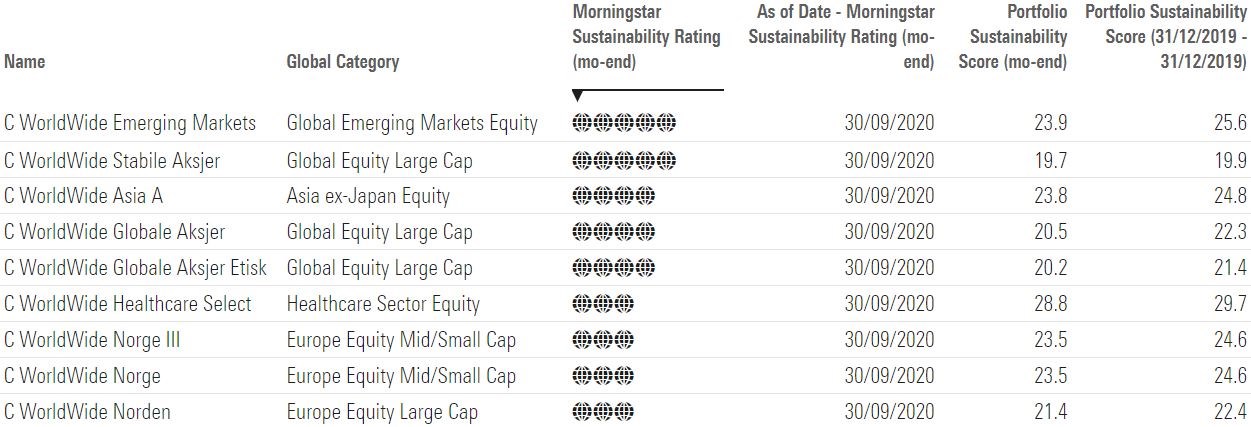Sort by the Name column header
The image size is (1251, 427).
[25, 62]
